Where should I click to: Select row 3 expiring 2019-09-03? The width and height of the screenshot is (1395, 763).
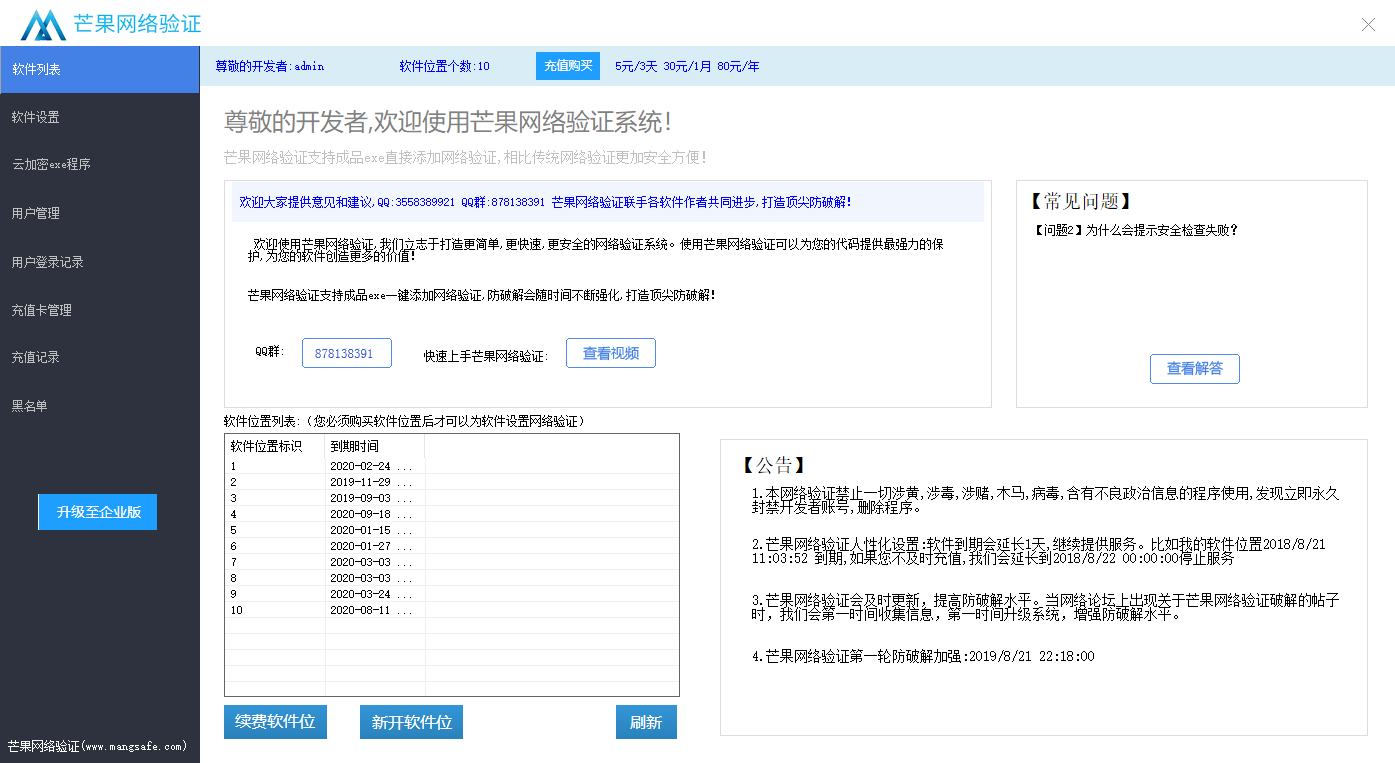tap(452, 498)
